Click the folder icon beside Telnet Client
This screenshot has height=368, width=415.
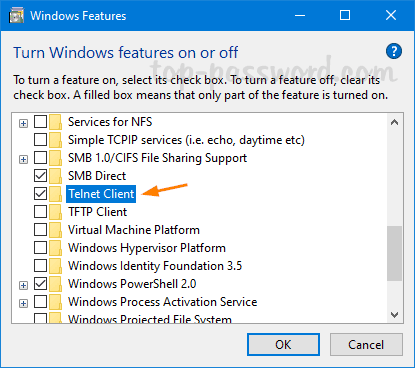click(x=55, y=194)
